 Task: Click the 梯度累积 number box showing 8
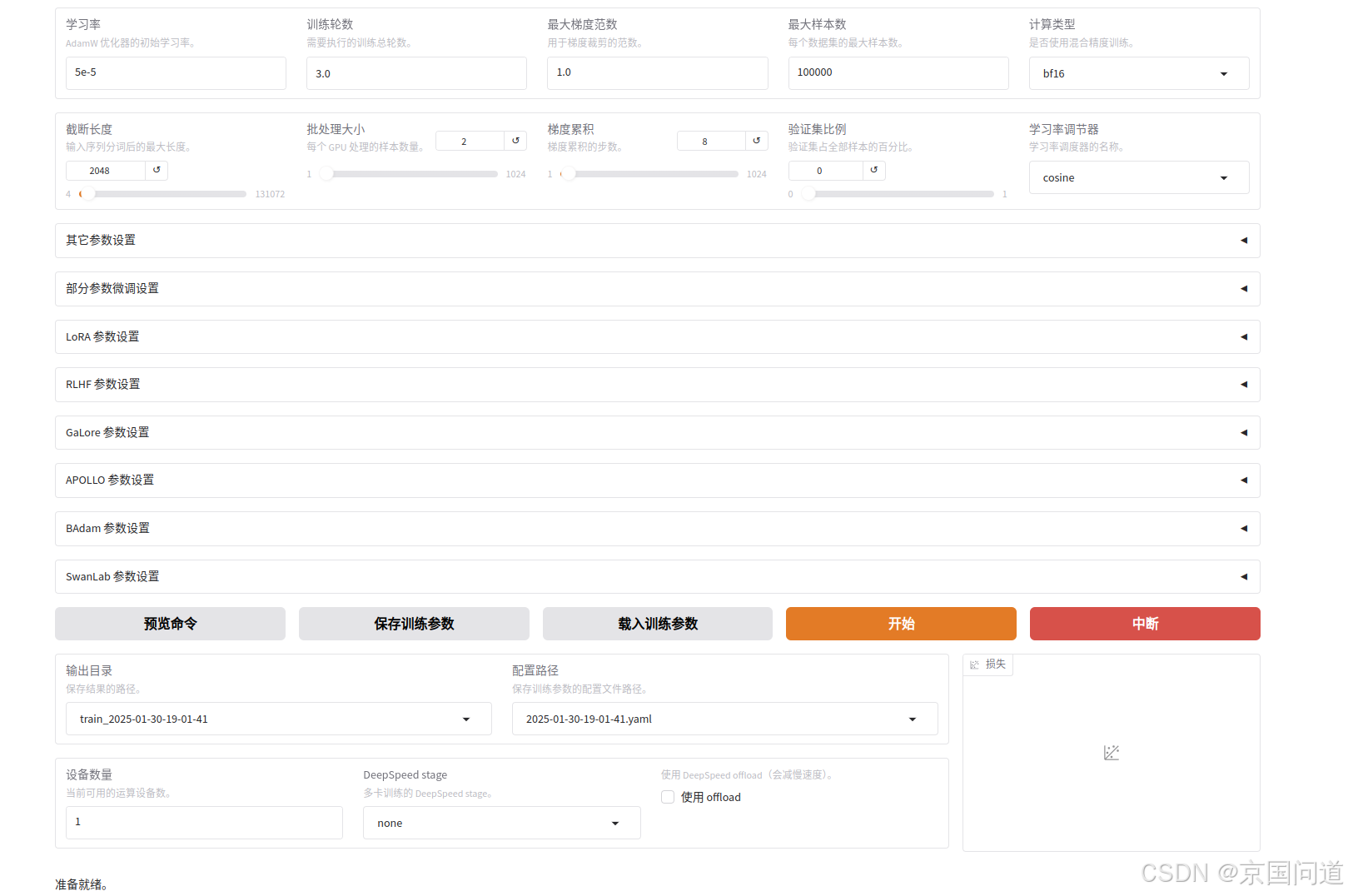pyautogui.click(x=711, y=141)
